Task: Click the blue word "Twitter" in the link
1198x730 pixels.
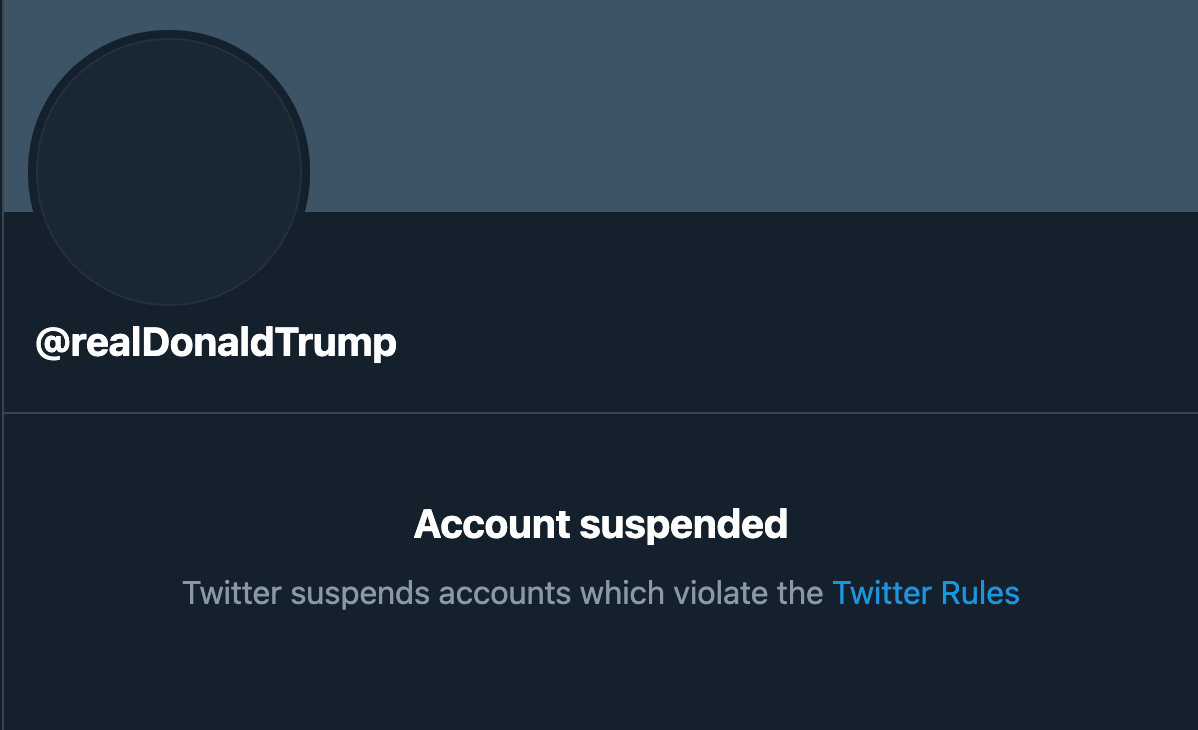Action: (882, 593)
